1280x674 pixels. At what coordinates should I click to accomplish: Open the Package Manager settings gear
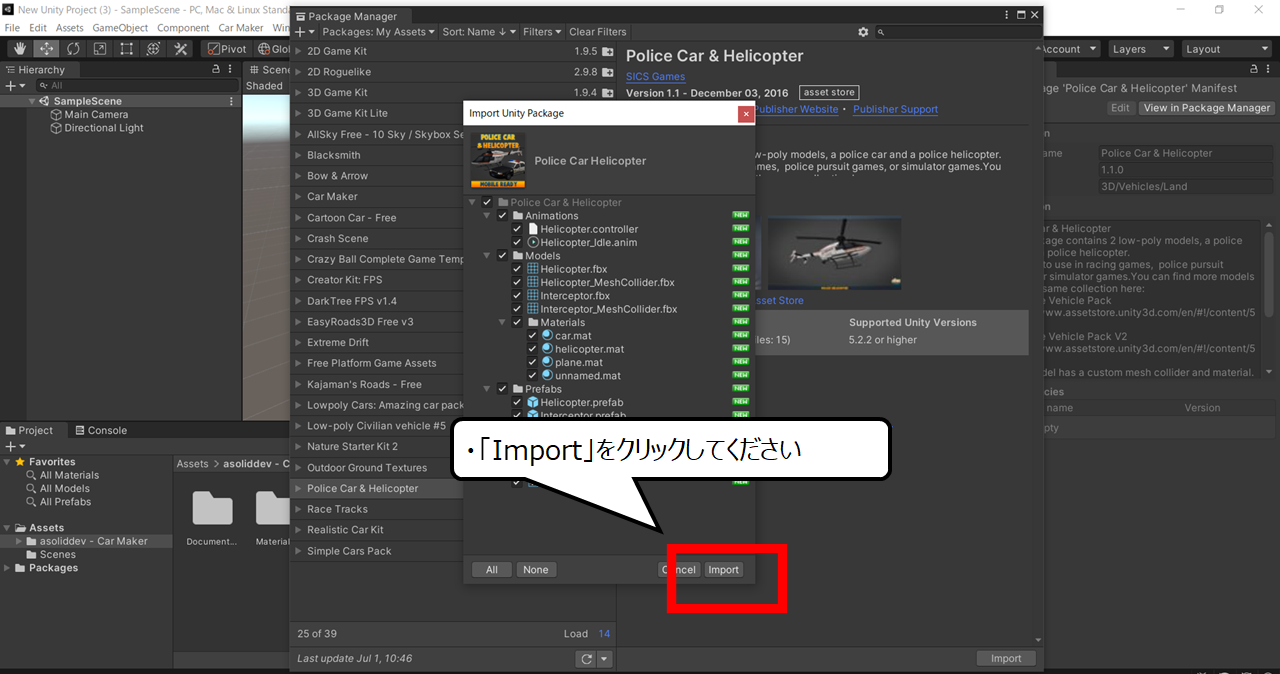coord(864,32)
